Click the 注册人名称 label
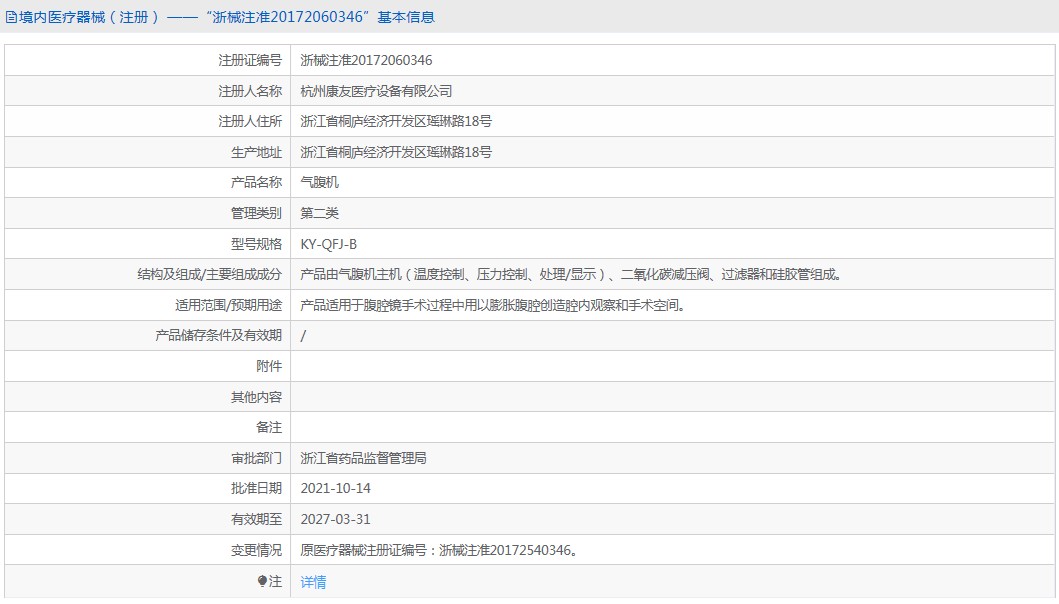The image size is (1059, 604). [x=250, y=91]
